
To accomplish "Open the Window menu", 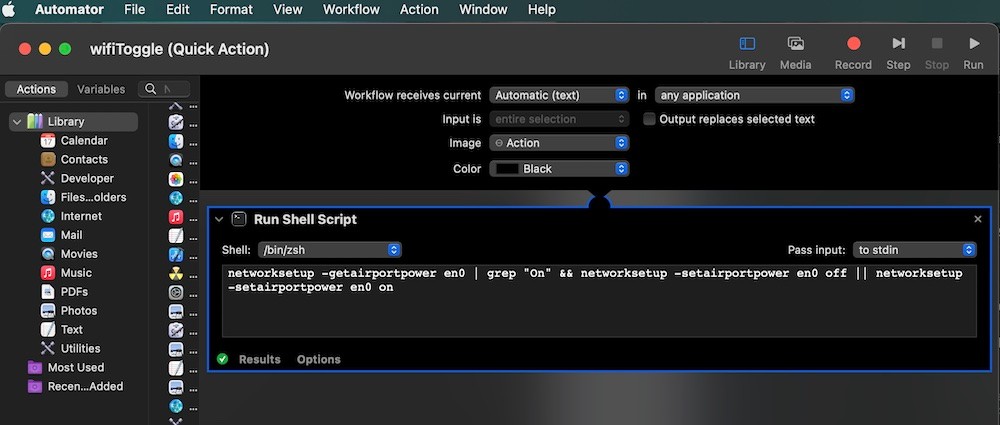I will 483,10.
